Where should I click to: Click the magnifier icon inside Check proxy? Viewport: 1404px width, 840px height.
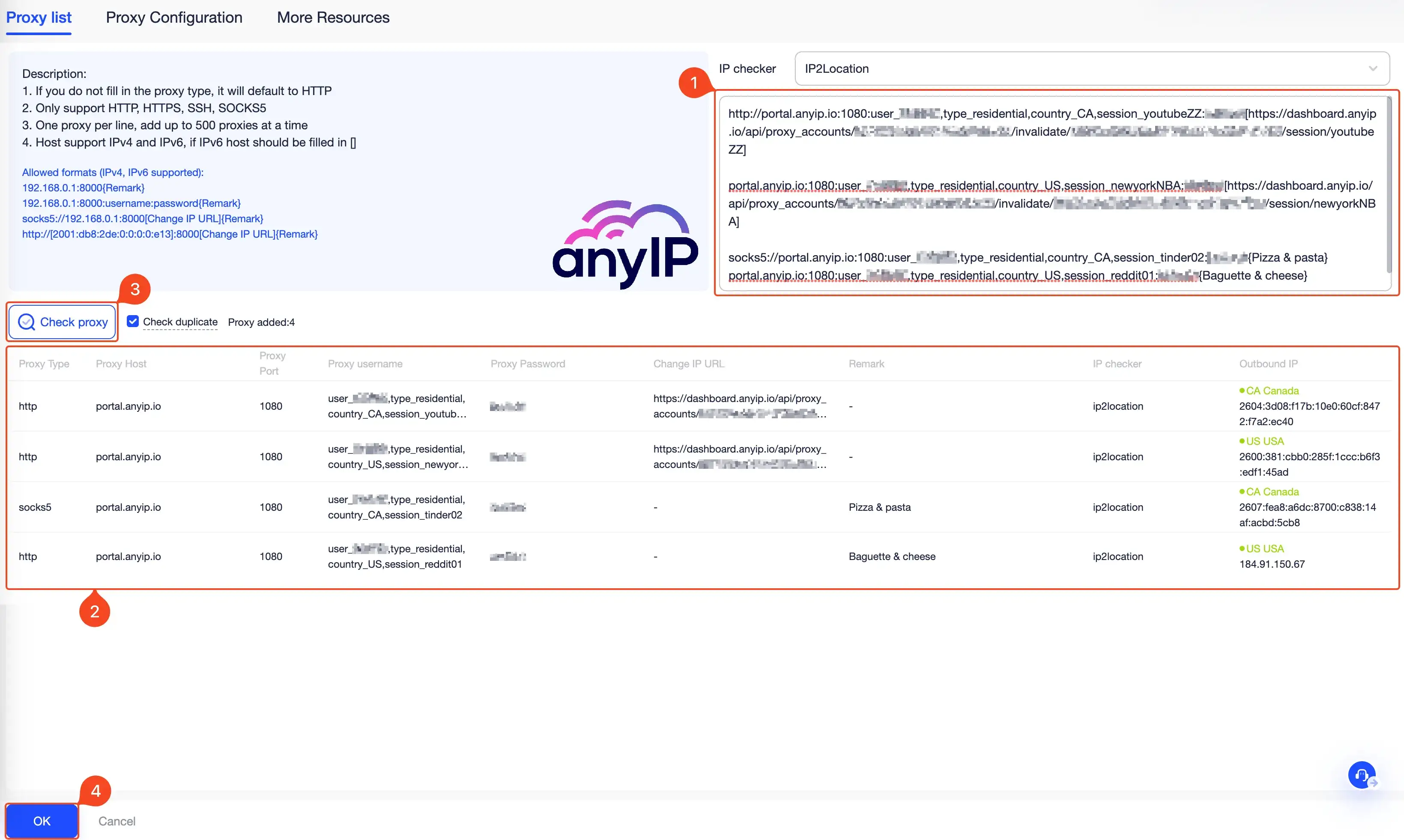coord(26,322)
